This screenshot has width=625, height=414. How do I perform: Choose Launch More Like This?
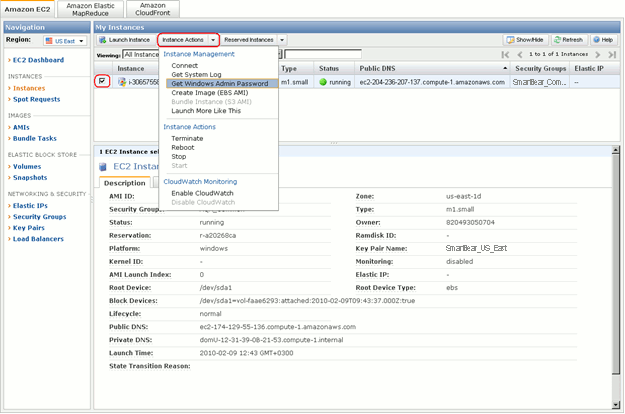(x=206, y=111)
